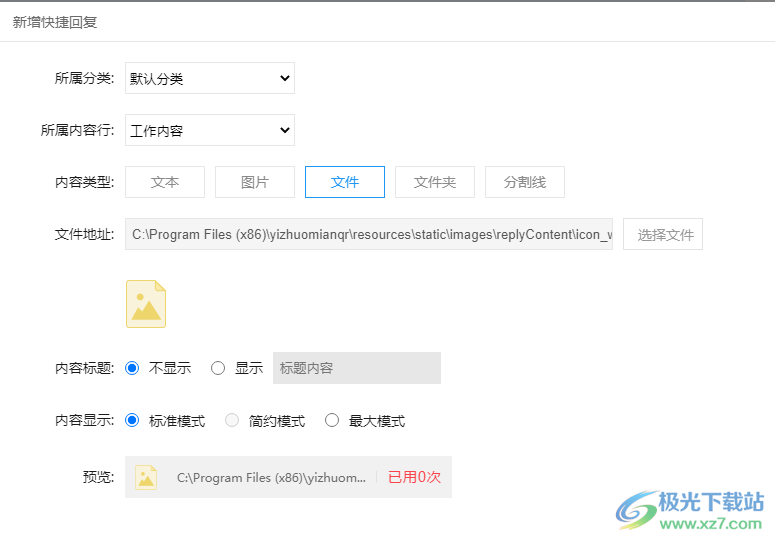The height and width of the screenshot is (540, 775).
Task: Select the 分割线 content type
Action: 524,182
